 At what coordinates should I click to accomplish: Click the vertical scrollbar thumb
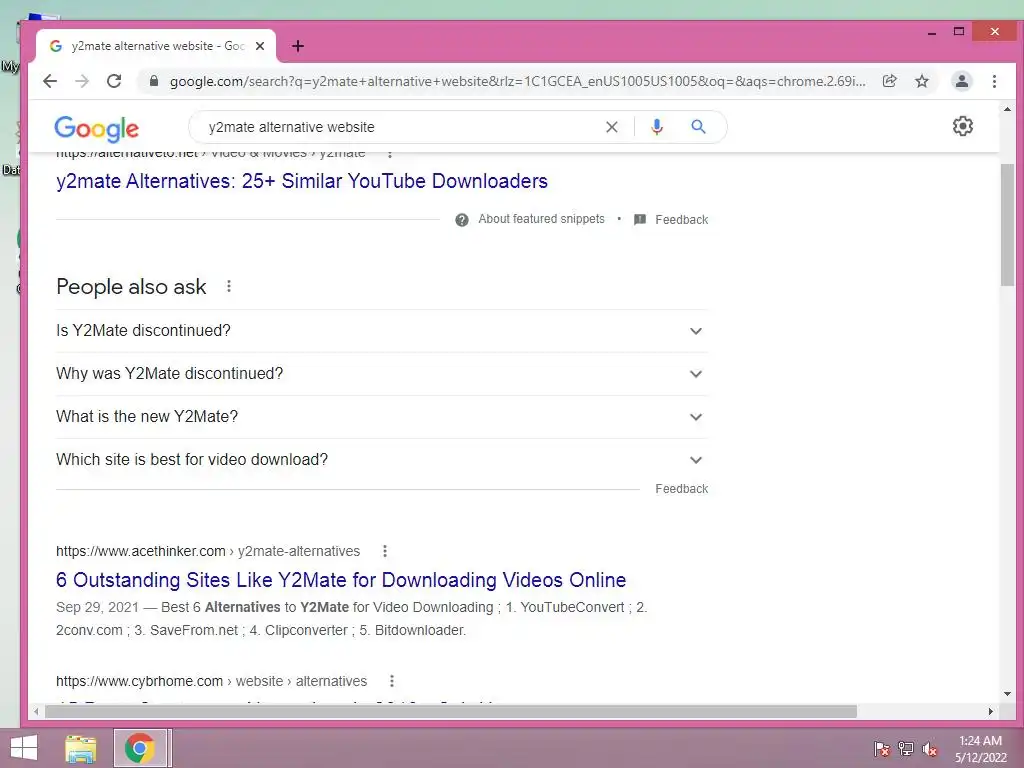[x=1007, y=225]
